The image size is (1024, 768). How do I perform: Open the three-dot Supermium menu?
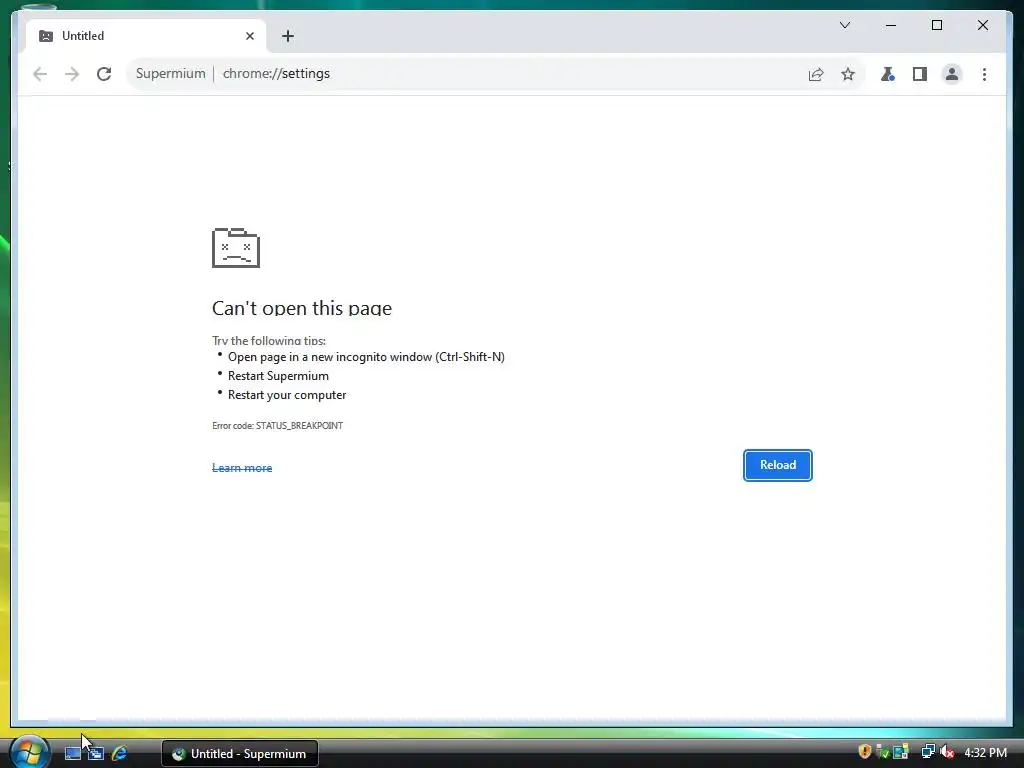(984, 74)
